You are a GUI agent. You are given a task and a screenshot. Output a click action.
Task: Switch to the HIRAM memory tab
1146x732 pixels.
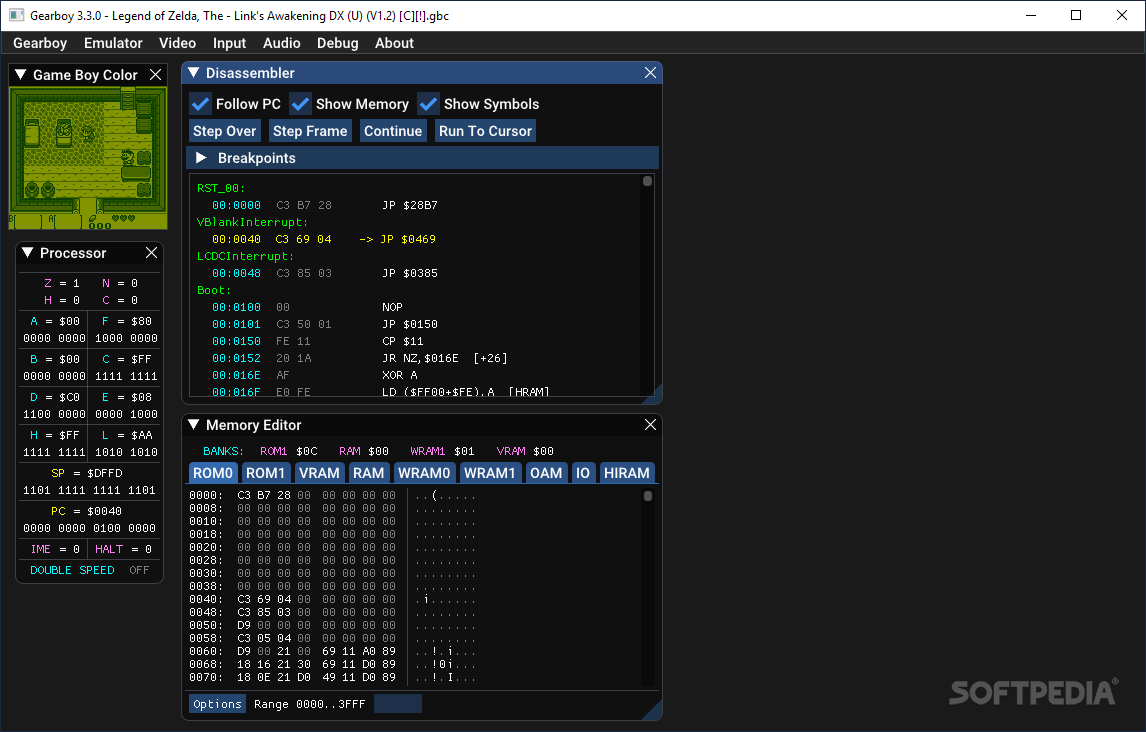(626, 473)
